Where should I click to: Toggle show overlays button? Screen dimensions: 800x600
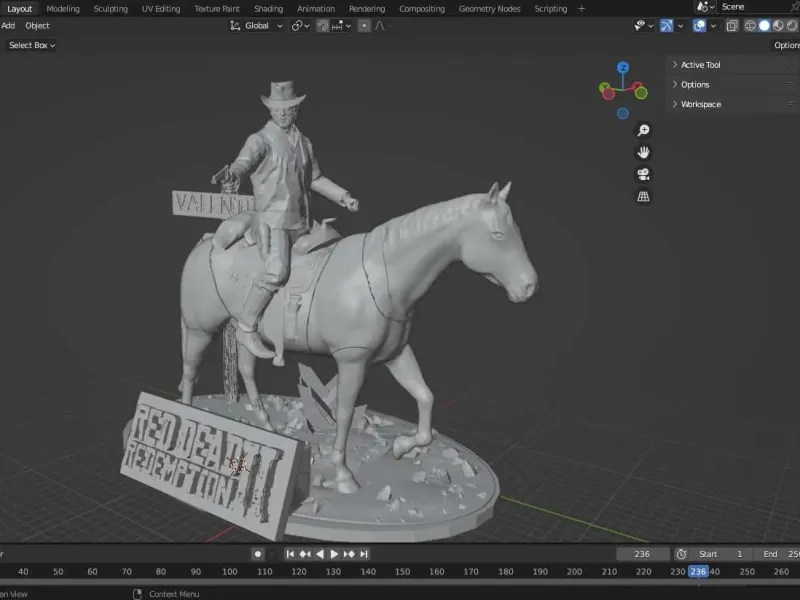pyautogui.click(x=699, y=26)
